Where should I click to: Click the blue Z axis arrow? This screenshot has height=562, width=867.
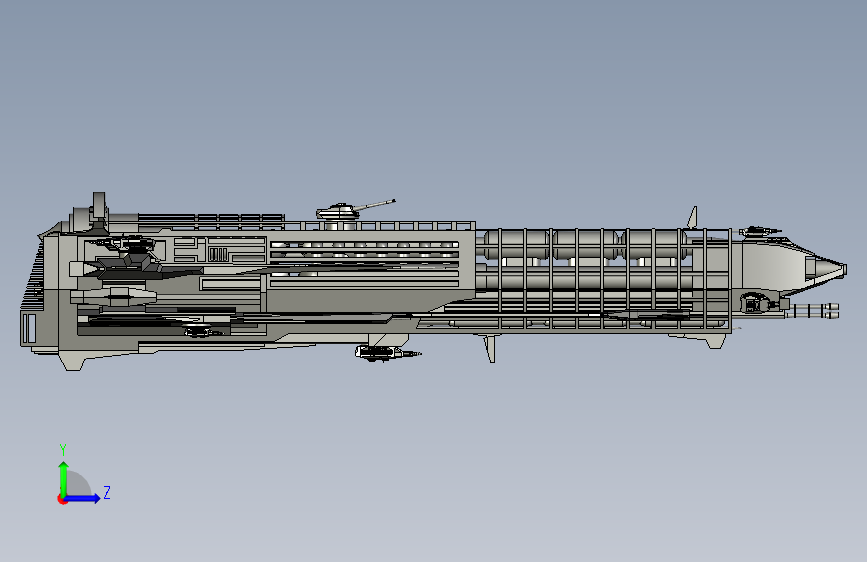pos(83,498)
